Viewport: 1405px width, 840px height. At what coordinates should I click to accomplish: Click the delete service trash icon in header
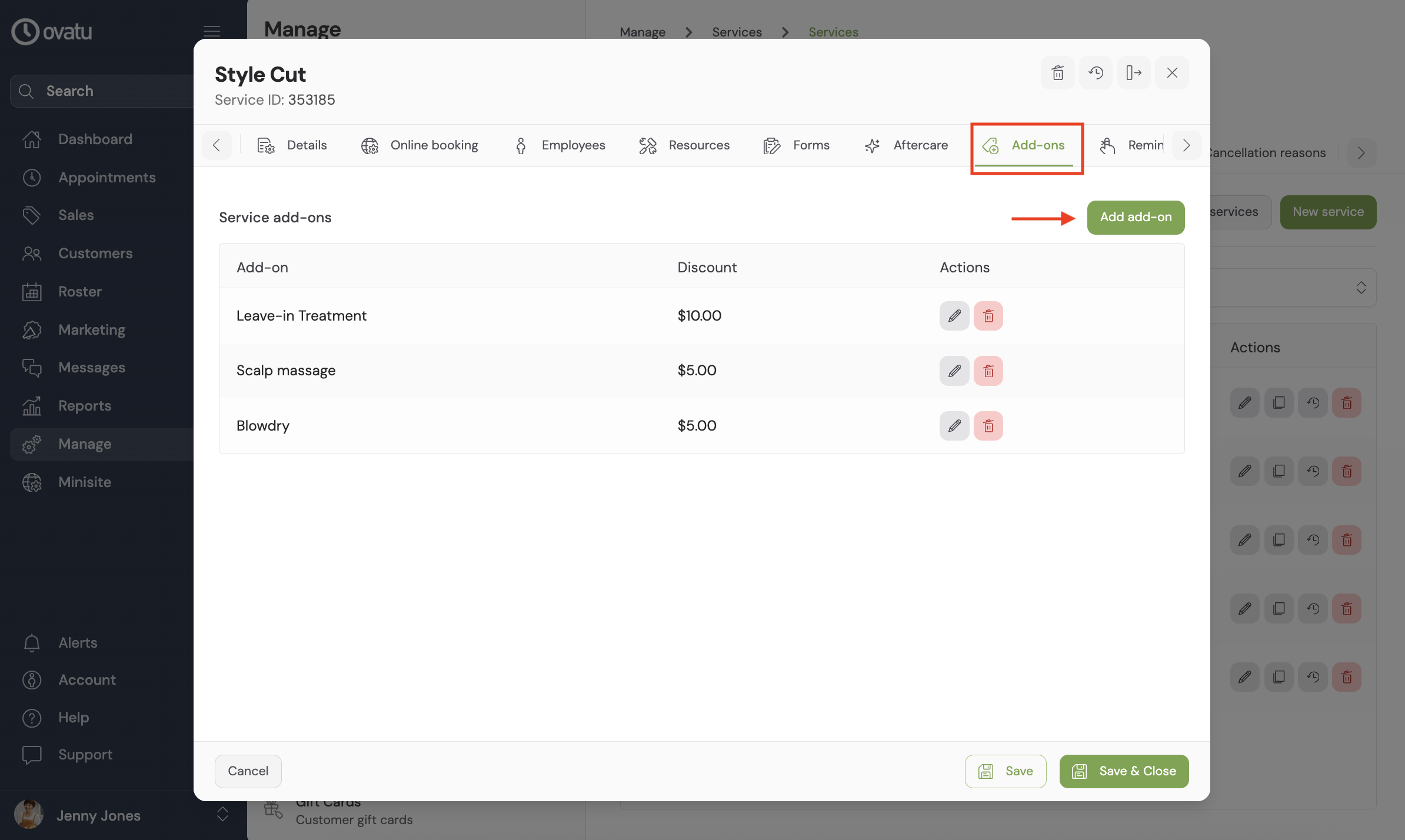coord(1057,73)
